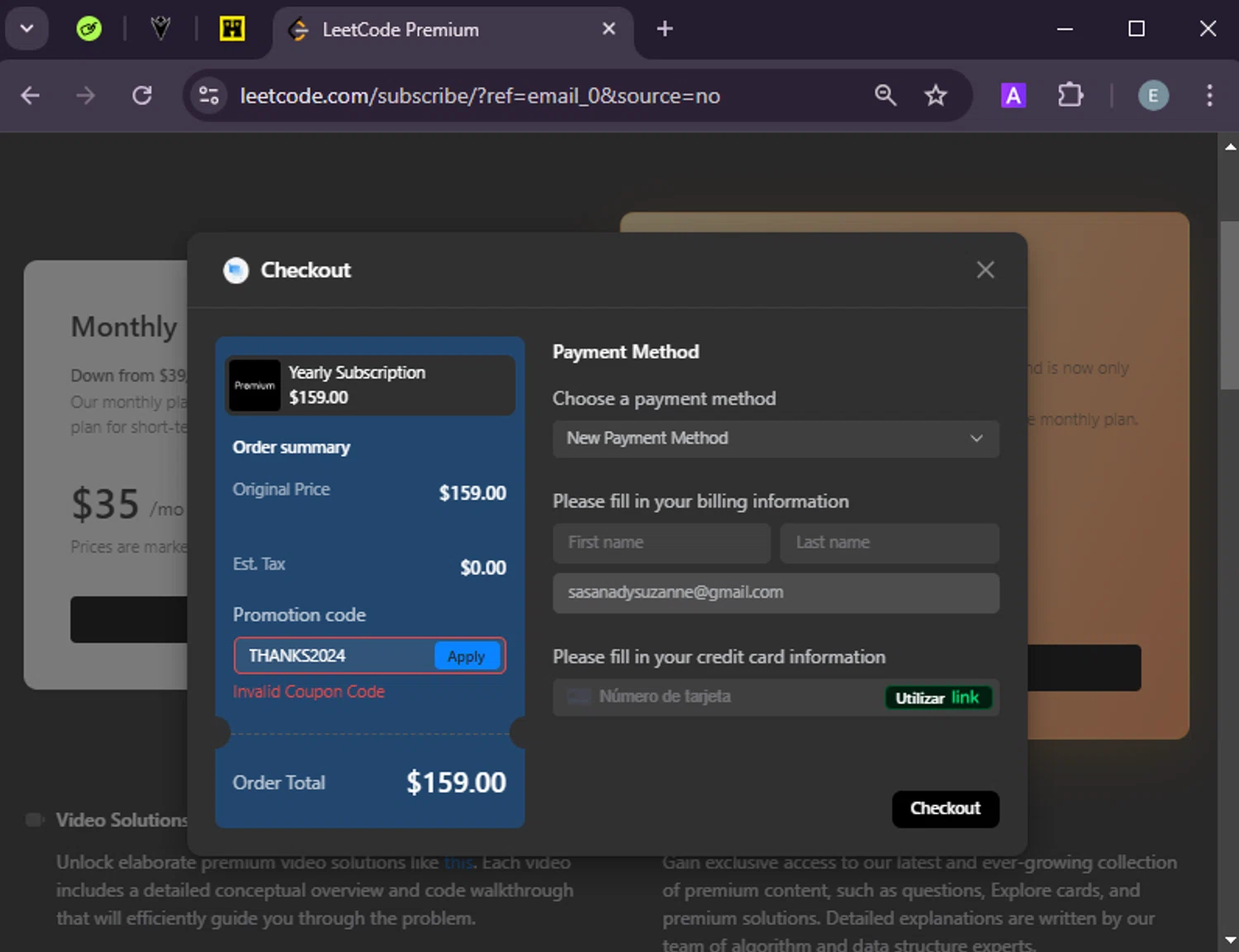Viewport: 1239px width, 952px height.
Task: Maximize the browser window
Action: coord(1137,29)
